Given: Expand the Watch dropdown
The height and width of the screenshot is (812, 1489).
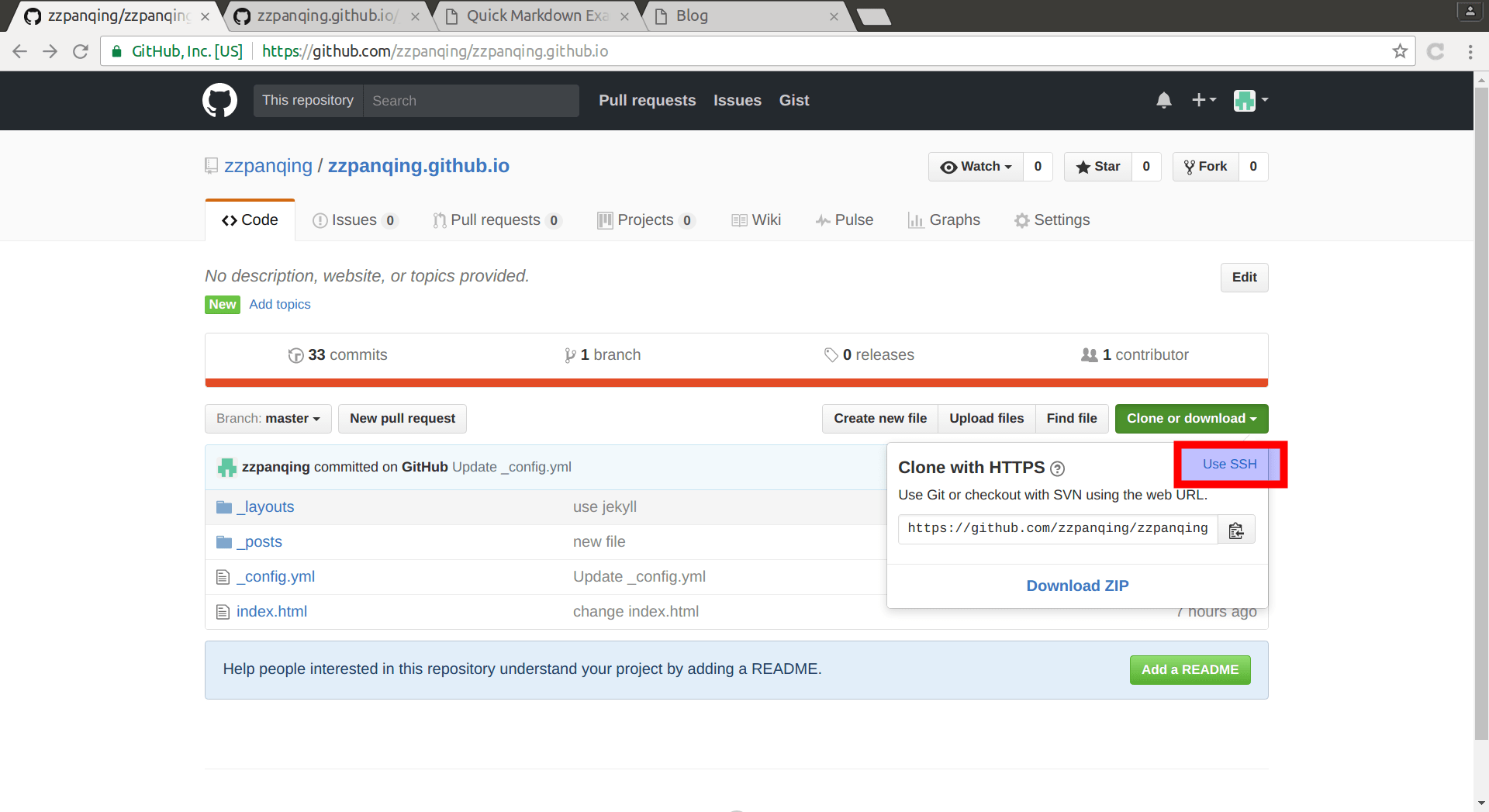Looking at the screenshot, I should (976, 167).
